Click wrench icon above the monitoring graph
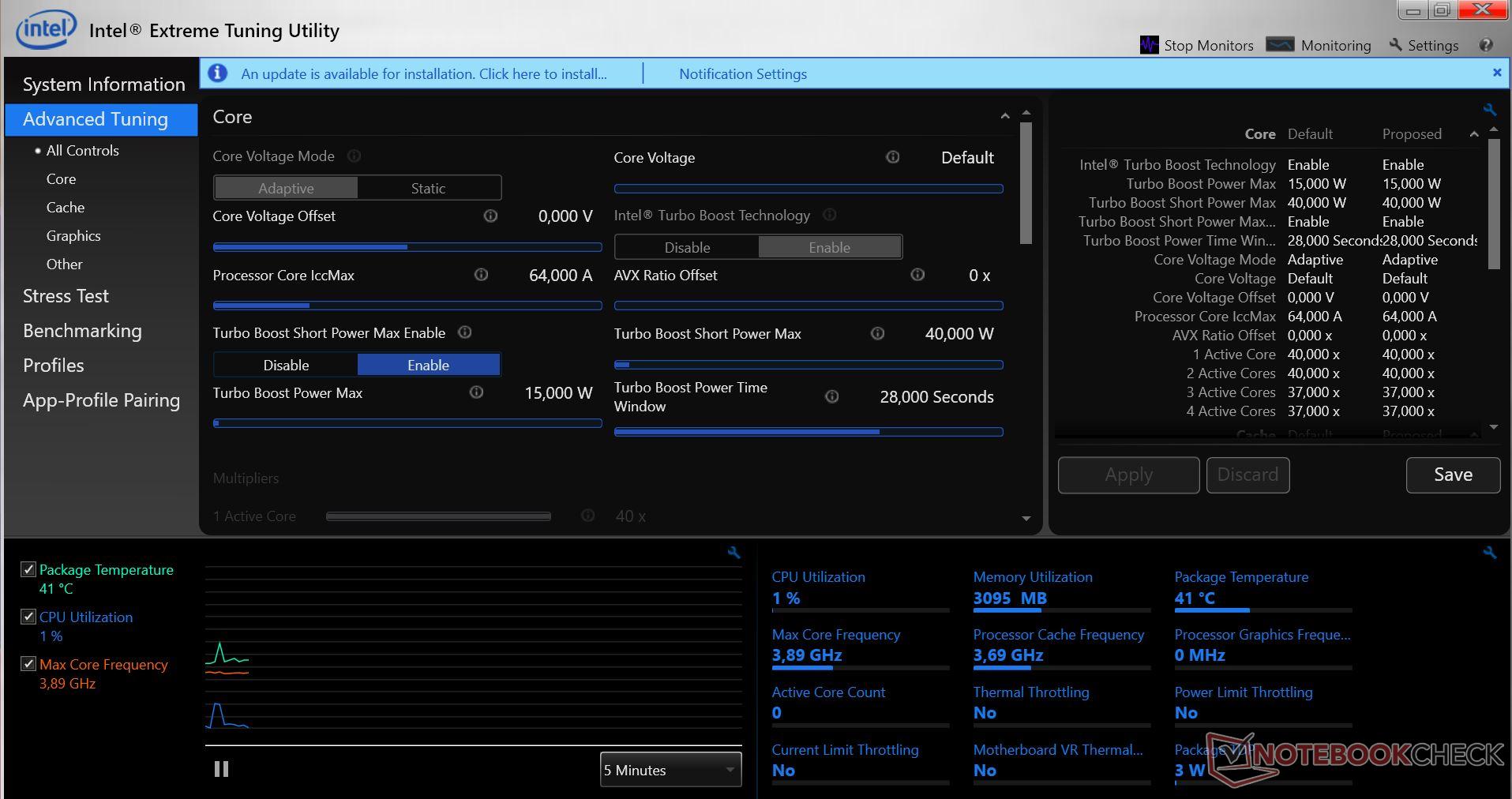The image size is (1512, 799). click(733, 553)
